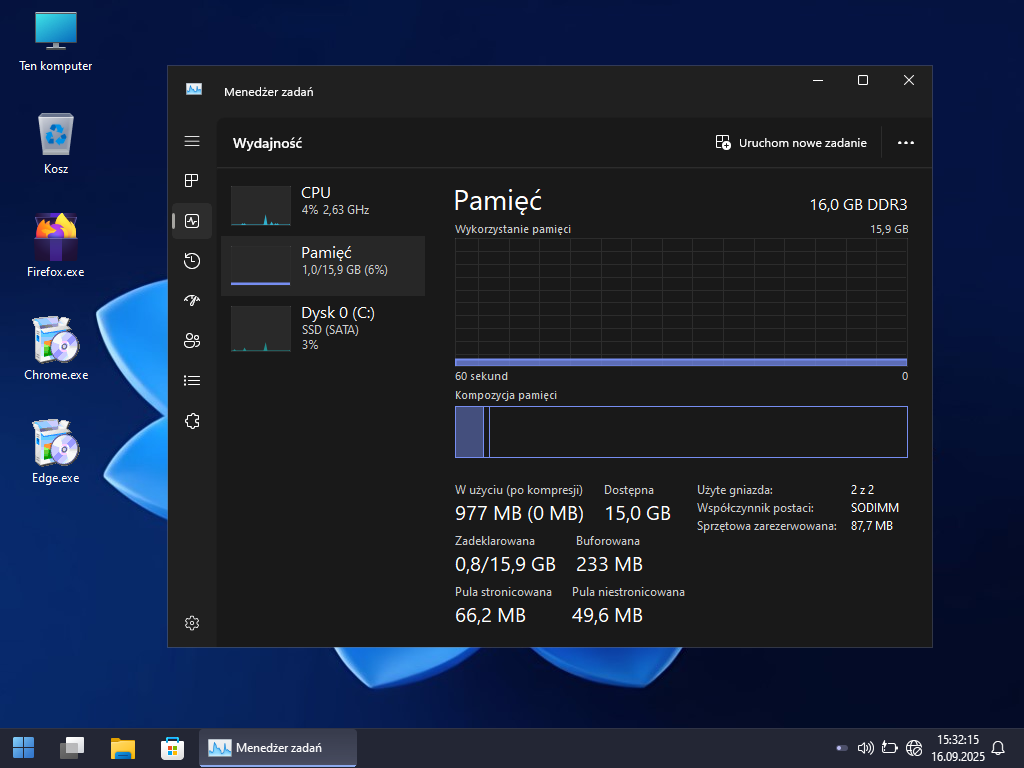This screenshot has height=768, width=1024.
Task: Select the Pamięć performance entry
Action: pyautogui.click(x=322, y=266)
